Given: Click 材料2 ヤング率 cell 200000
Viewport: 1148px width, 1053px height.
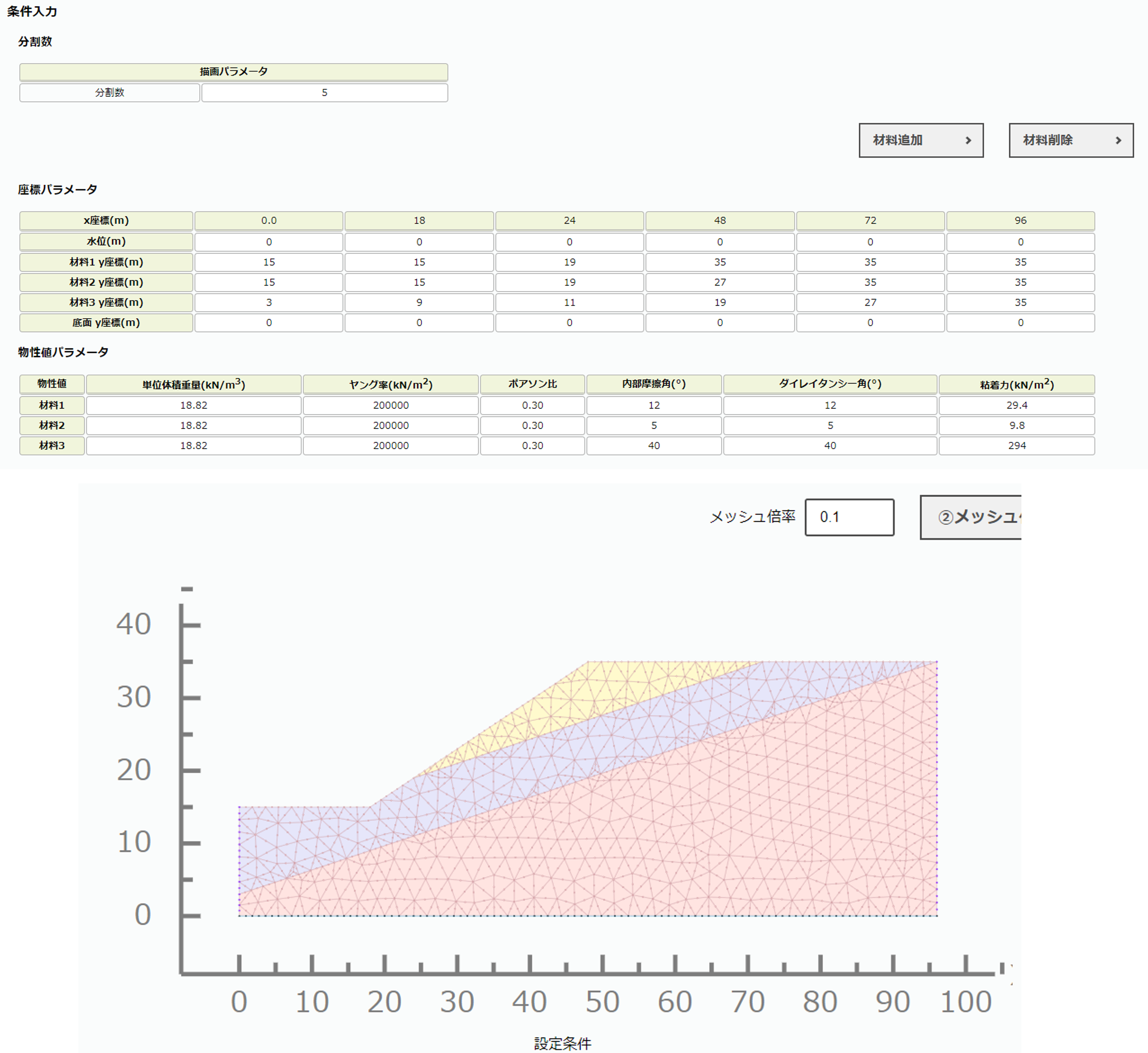Looking at the screenshot, I should pos(390,426).
